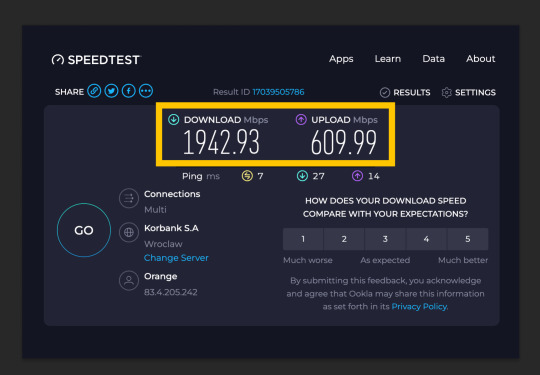Image resolution: width=540 pixels, height=375 pixels.
Task: Open RESULTS history
Action: pos(412,93)
